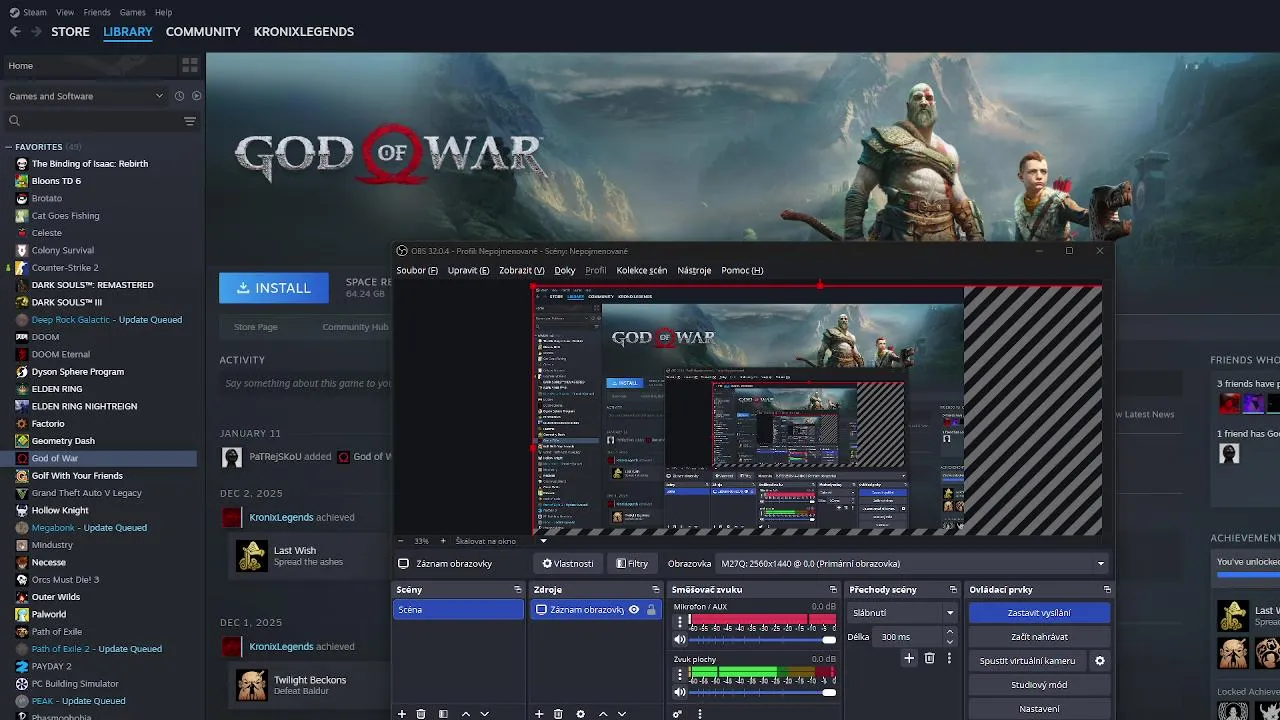Open virtual camera settings gear
The height and width of the screenshot is (720, 1280).
coord(1100,661)
